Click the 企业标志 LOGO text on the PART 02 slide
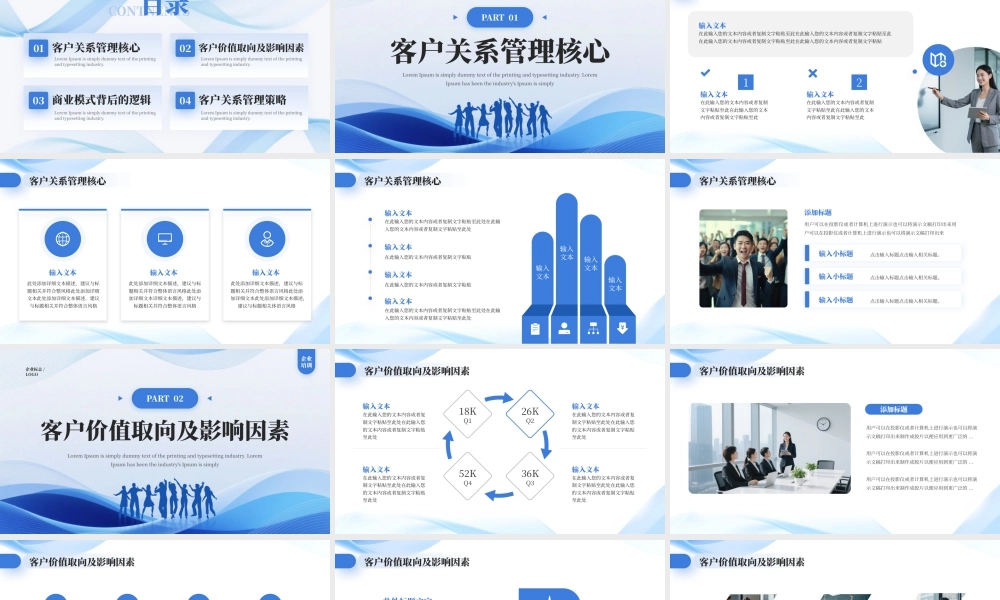This screenshot has width=1000, height=600. (34, 372)
